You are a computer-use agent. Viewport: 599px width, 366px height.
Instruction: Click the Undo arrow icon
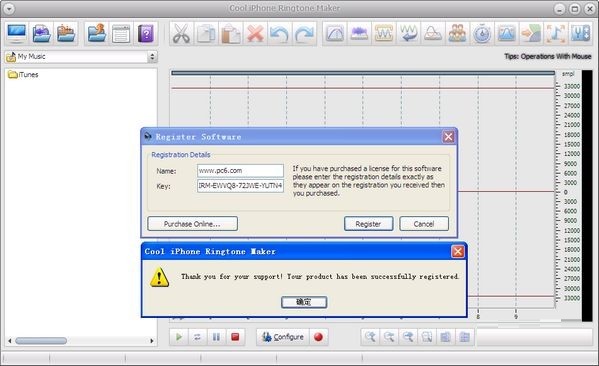point(280,34)
